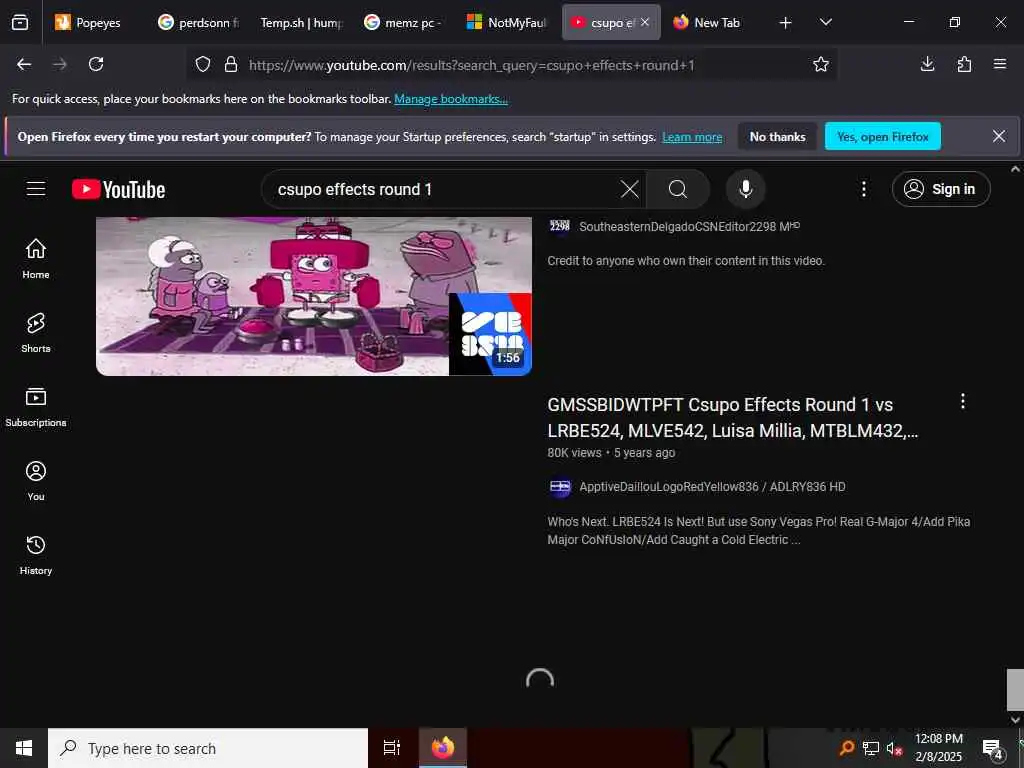Viewport: 1024px width, 768px height.
Task: Bookmark this page with the star
Action: pos(821,64)
